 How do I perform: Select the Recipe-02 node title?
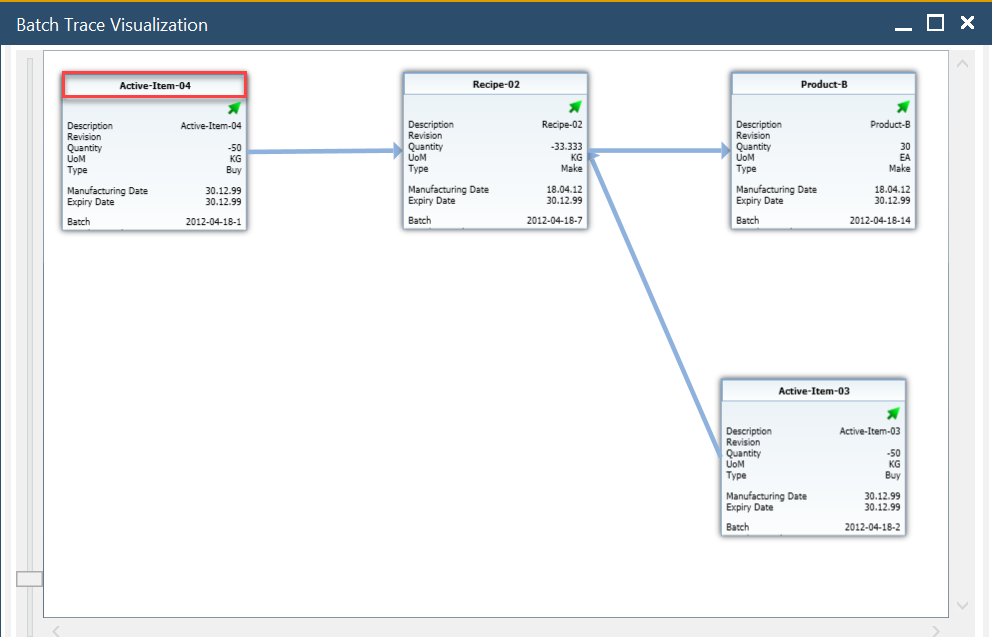point(496,85)
